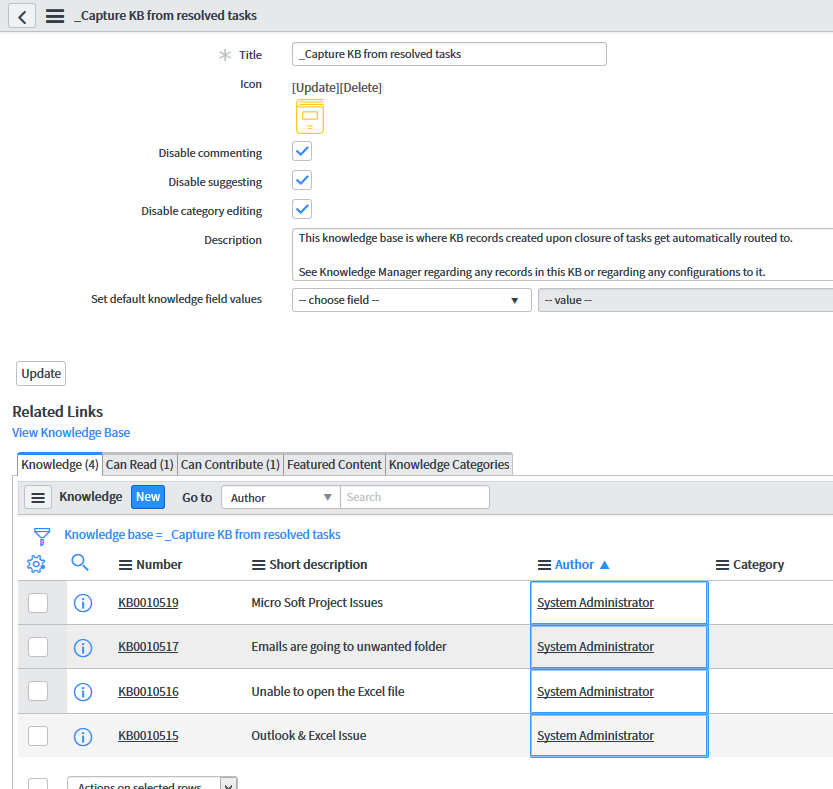Open the Knowledge Categories tab

pyautogui.click(x=449, y=464)
